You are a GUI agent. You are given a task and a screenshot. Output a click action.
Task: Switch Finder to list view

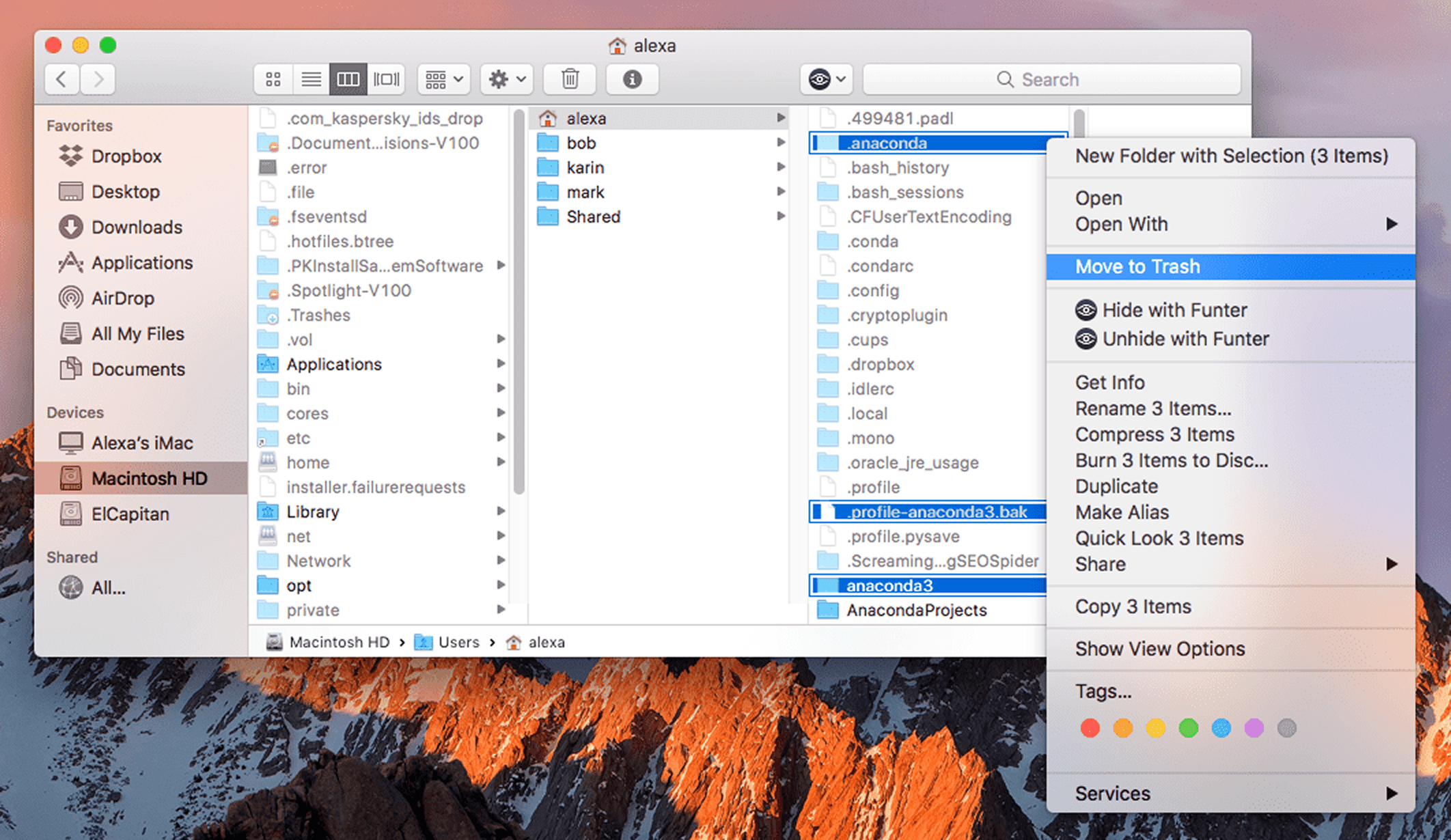(x=311, y=79)
